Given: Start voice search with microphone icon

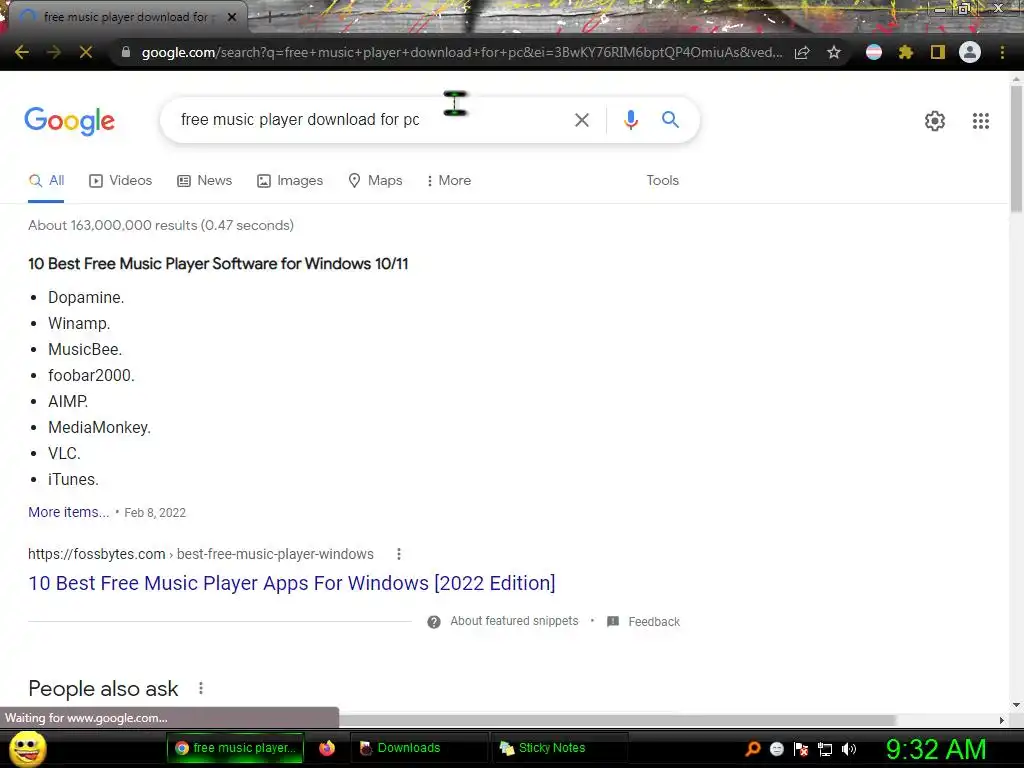Looking at the screenshot, I should coord(630,120).
